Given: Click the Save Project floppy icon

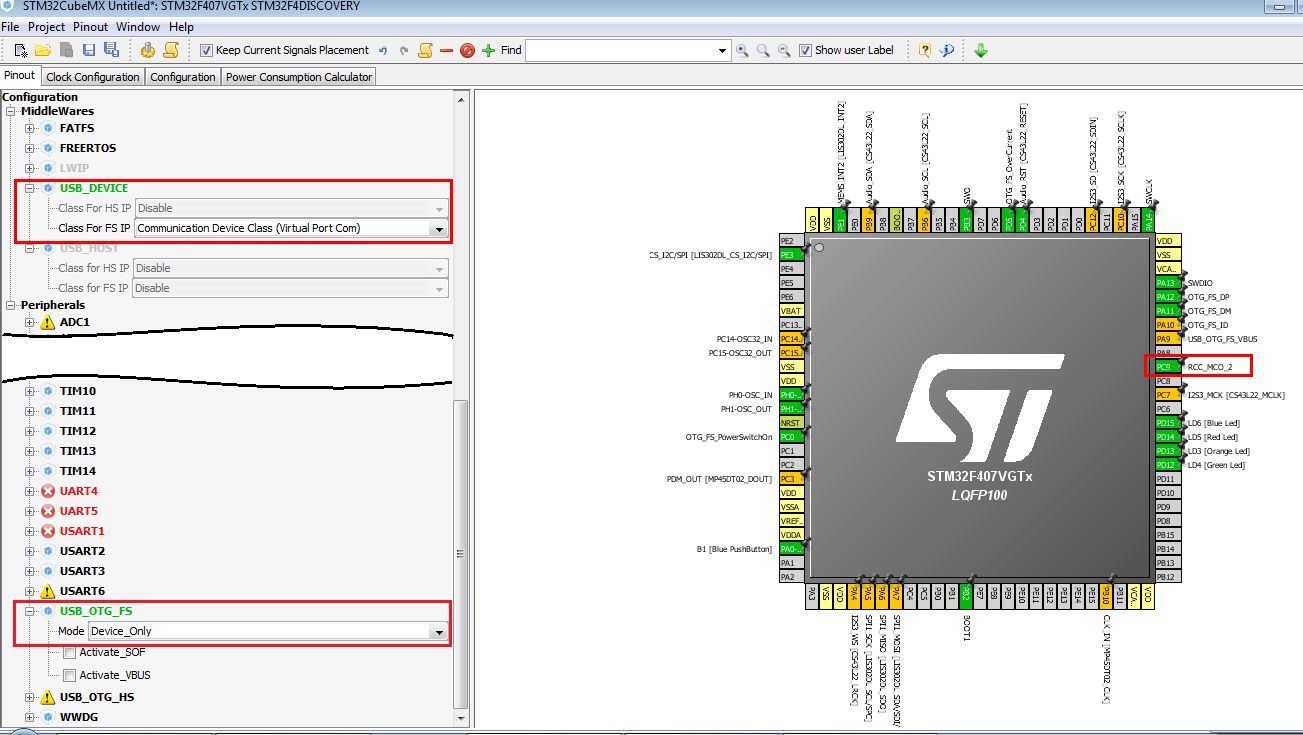Looking at the screenshot, I should [89, 50].
